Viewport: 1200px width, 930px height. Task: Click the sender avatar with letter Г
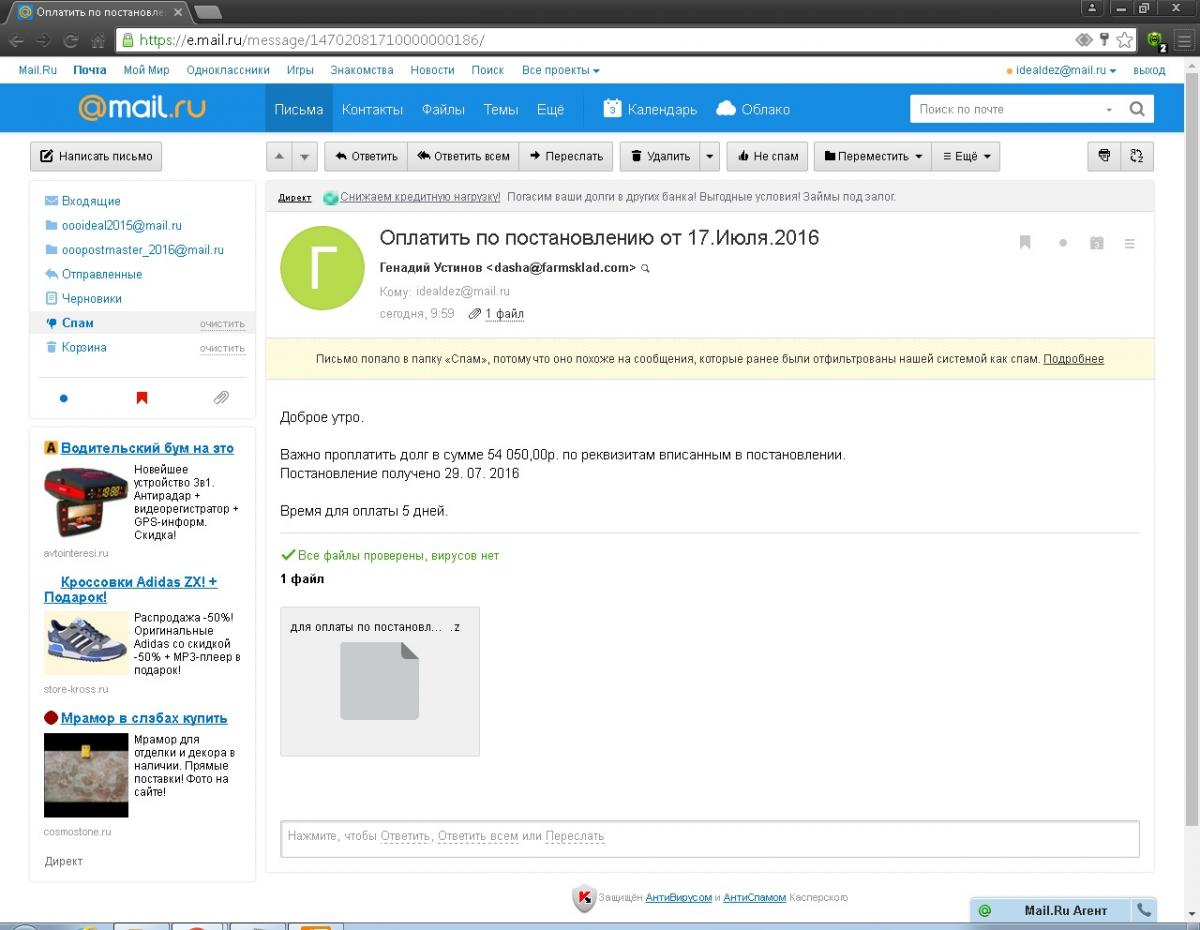coord(322,268)
